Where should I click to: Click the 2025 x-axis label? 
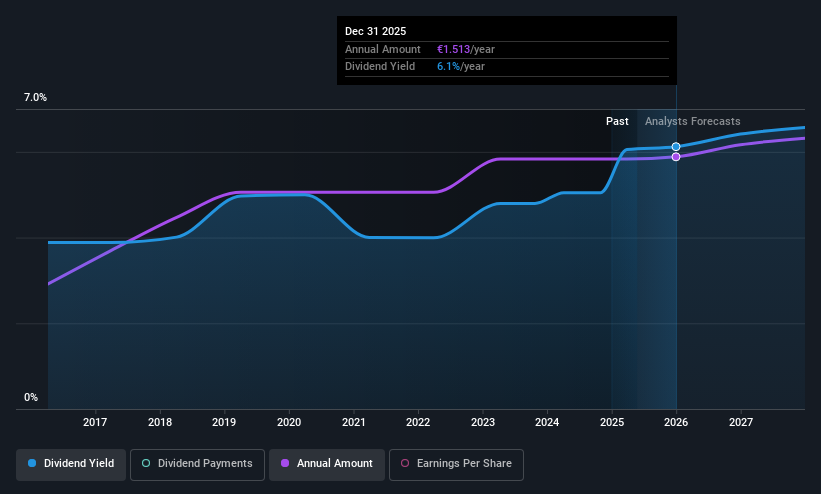tap(612, 422)
